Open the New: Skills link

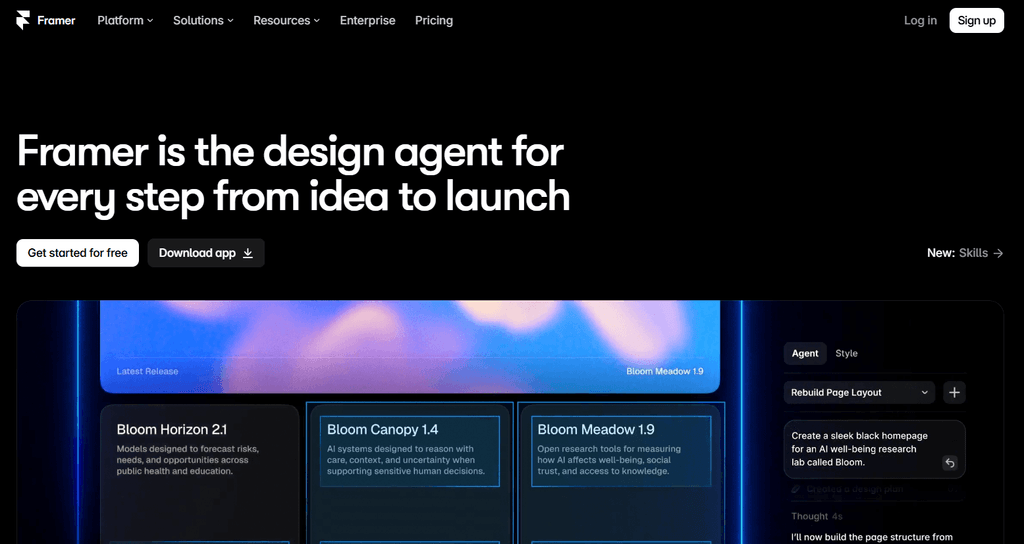(965, 253)
